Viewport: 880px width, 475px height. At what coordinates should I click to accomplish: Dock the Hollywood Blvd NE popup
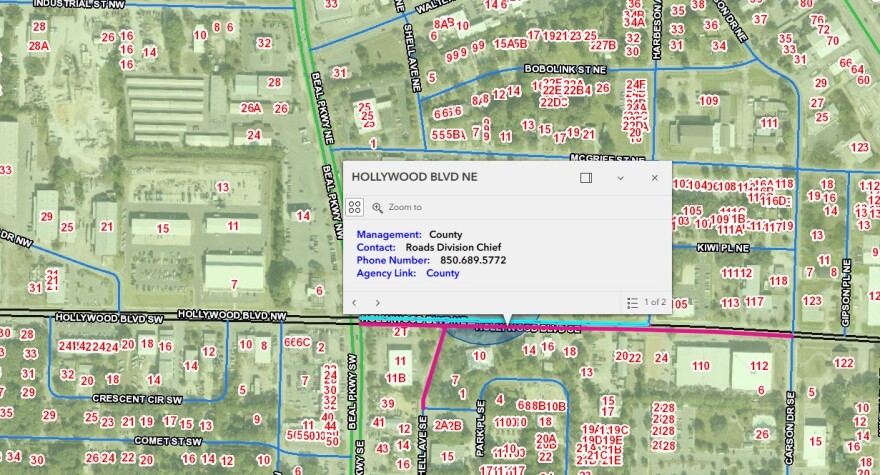click(x=586, y=178)
